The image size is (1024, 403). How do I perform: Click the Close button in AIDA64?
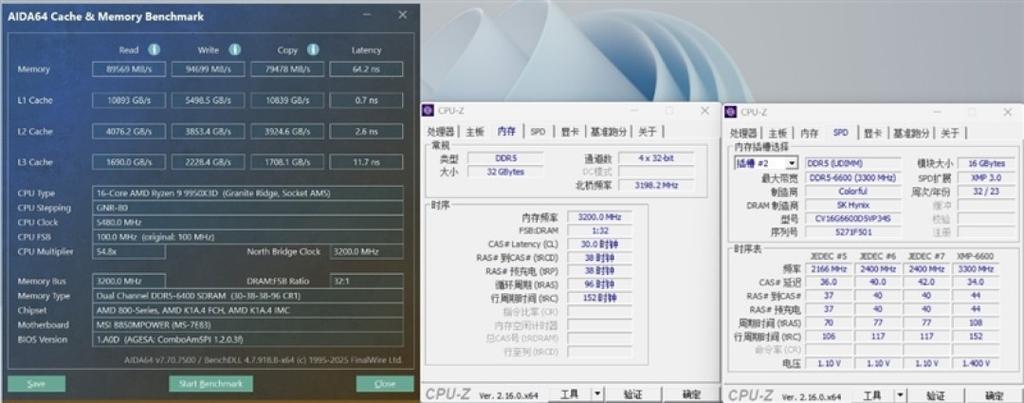click(x=385, y=383)
